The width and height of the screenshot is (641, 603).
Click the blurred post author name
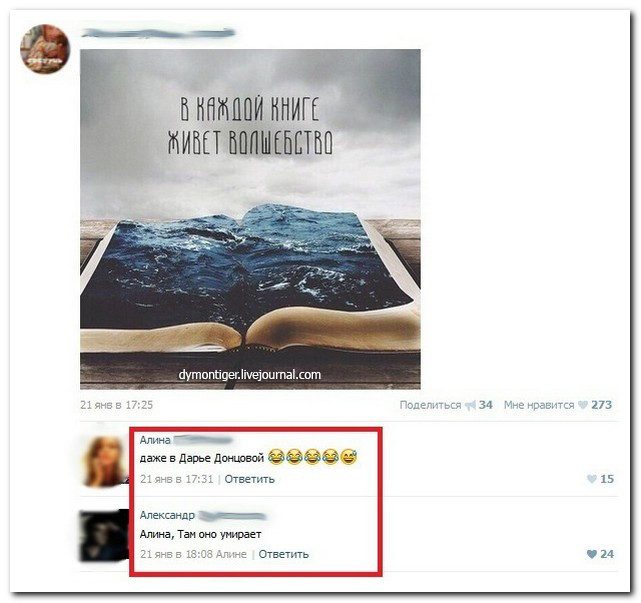click(158, 33)
